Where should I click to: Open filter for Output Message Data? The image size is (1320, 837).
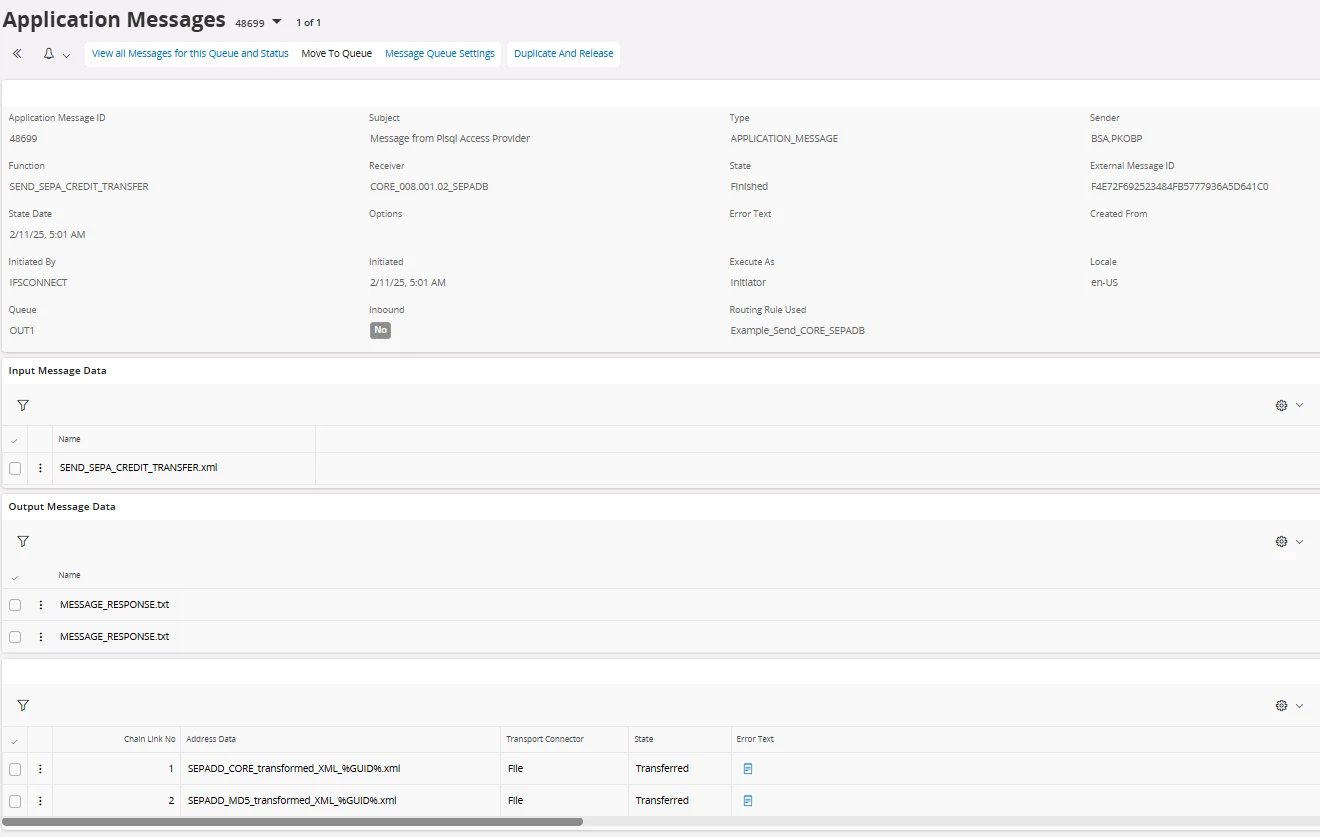23,541
